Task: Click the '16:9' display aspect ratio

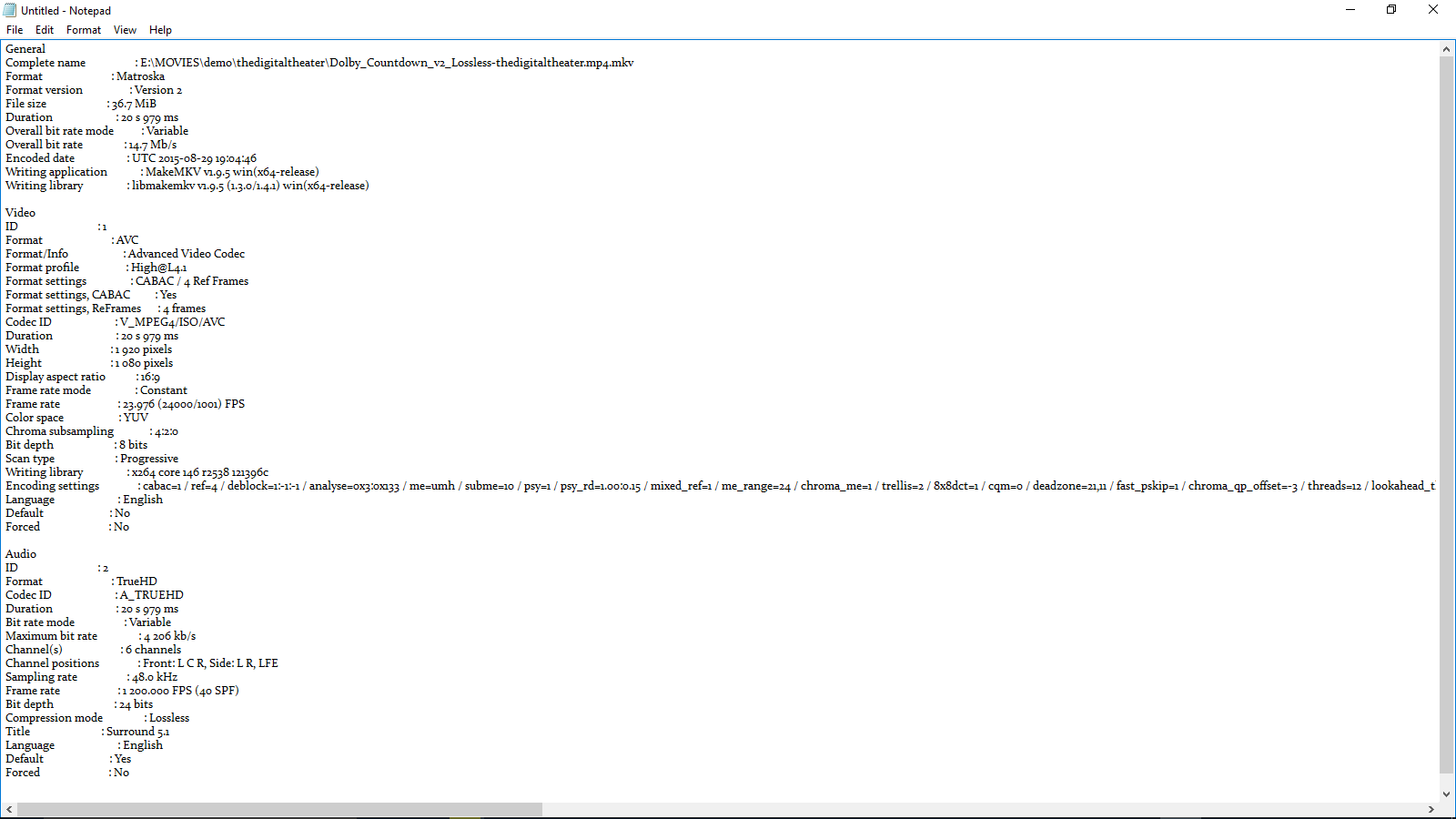Action: 150,377
